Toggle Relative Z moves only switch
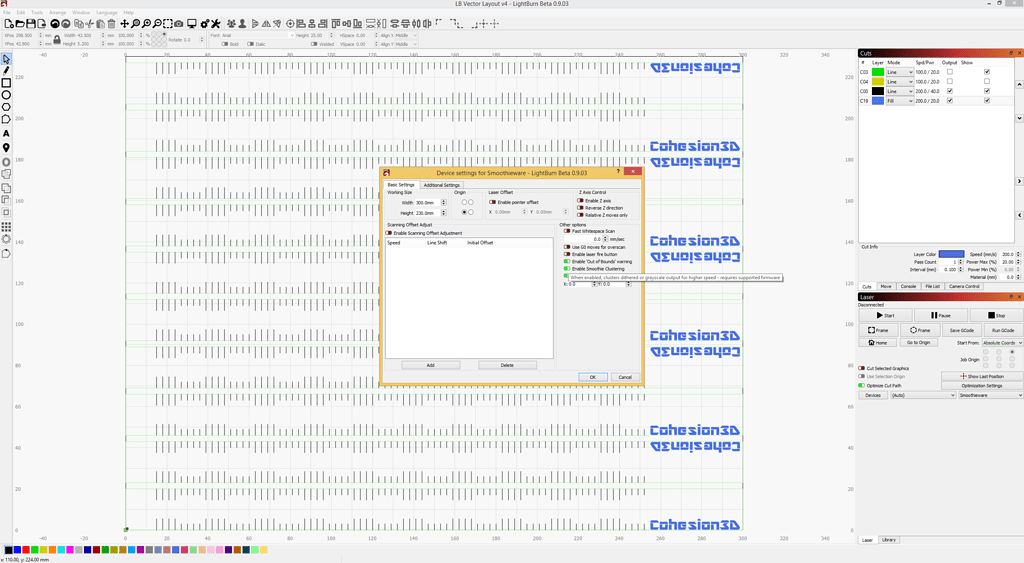 pyautogui.click(x=581, y=215)
